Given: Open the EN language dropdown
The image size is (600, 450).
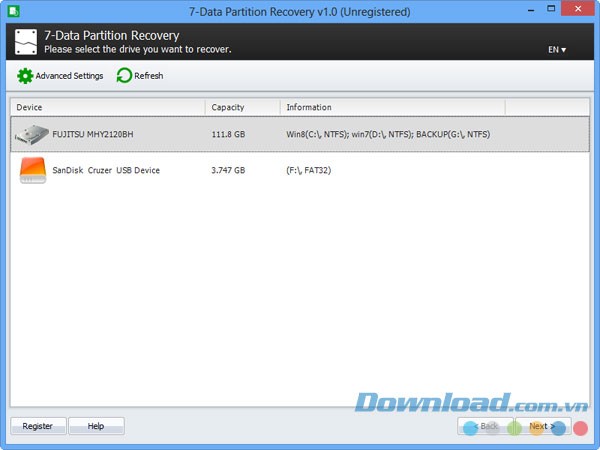Looking at the screenshot, I should (557, 50).
